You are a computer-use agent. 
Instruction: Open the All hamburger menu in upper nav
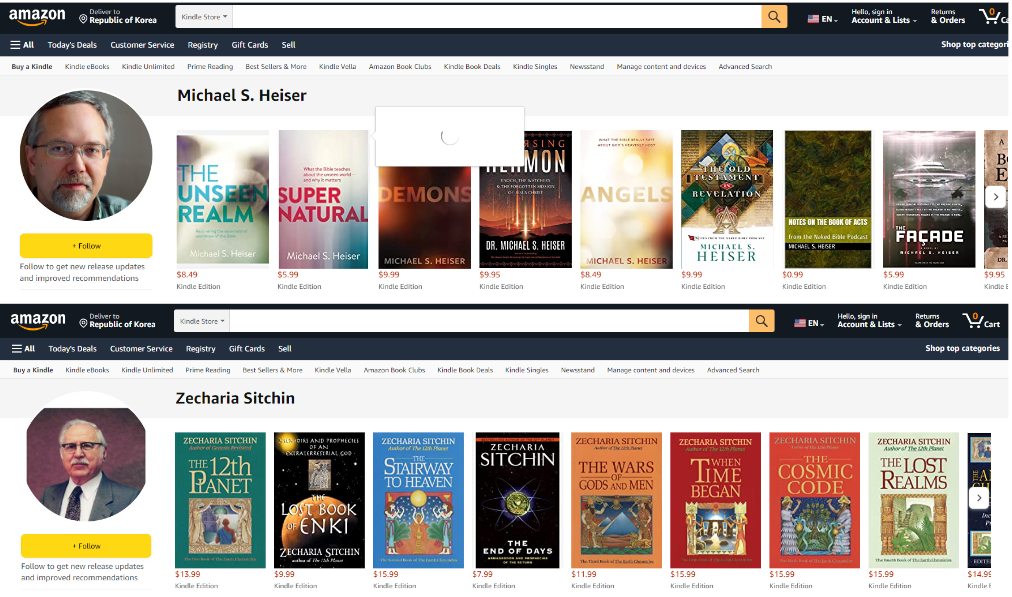pyautogui.click(x=23, y=45)
